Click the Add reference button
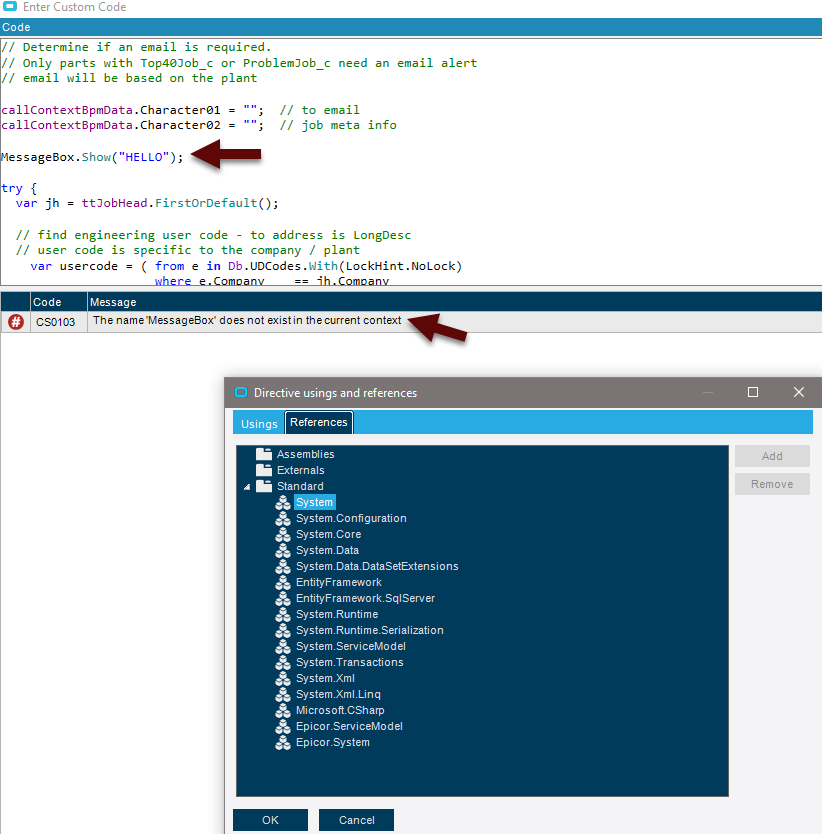The width and height of the screenshot is (822, 834). tap(772, 456)
